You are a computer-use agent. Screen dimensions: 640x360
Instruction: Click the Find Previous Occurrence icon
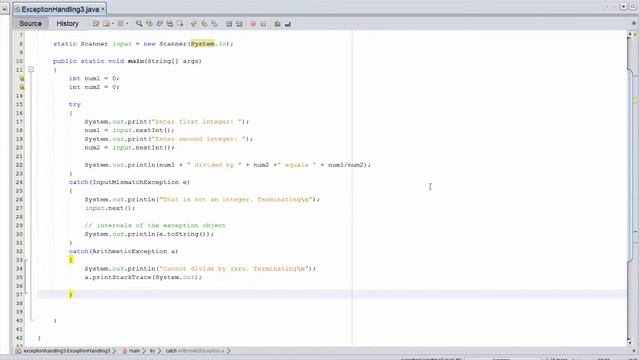(x=149, y=24)
